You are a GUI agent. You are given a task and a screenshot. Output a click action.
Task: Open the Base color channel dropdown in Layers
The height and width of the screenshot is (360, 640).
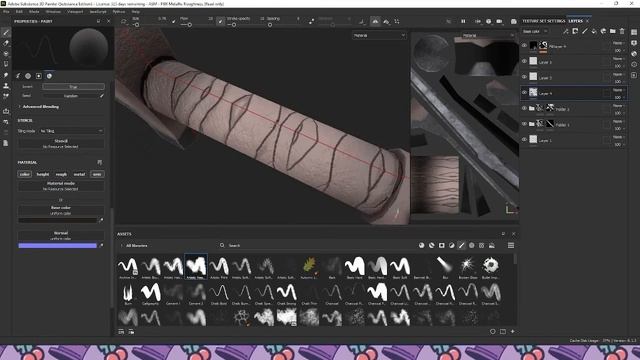pyautogui.click(x=535, y=31)
